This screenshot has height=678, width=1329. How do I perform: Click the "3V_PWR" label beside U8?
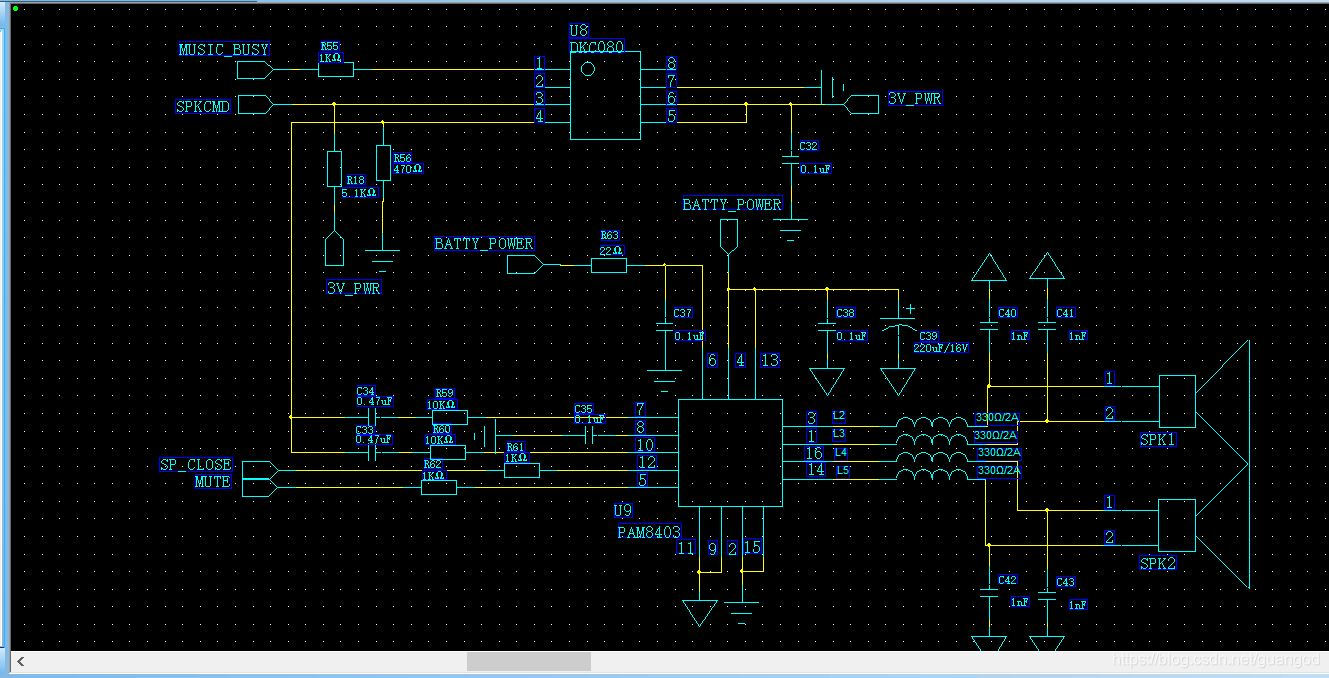point(914,99)
